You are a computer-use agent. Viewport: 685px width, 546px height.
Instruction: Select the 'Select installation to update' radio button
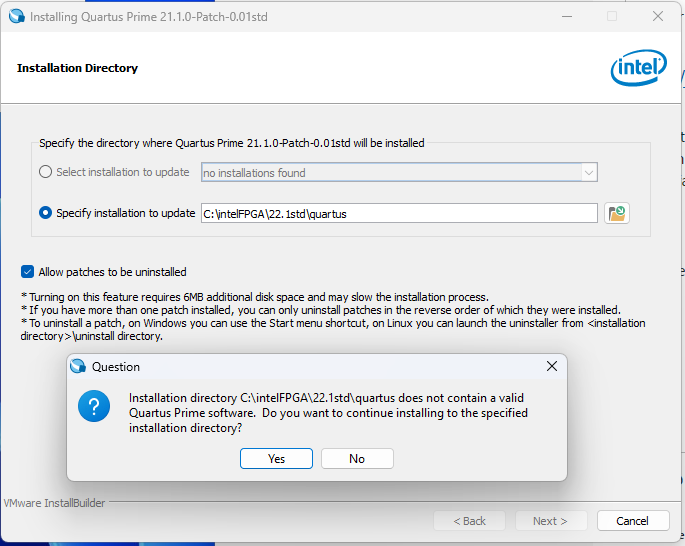(x=45, y=172)
